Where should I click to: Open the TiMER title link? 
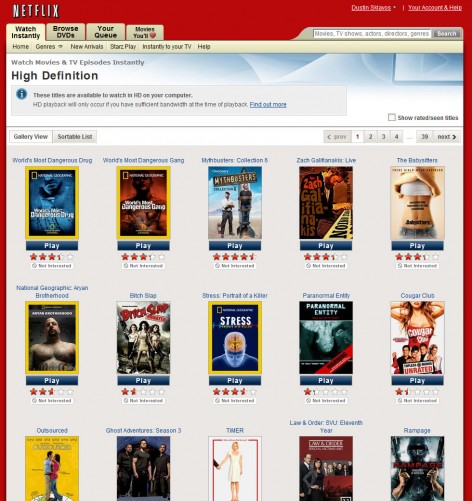[235, 431]
